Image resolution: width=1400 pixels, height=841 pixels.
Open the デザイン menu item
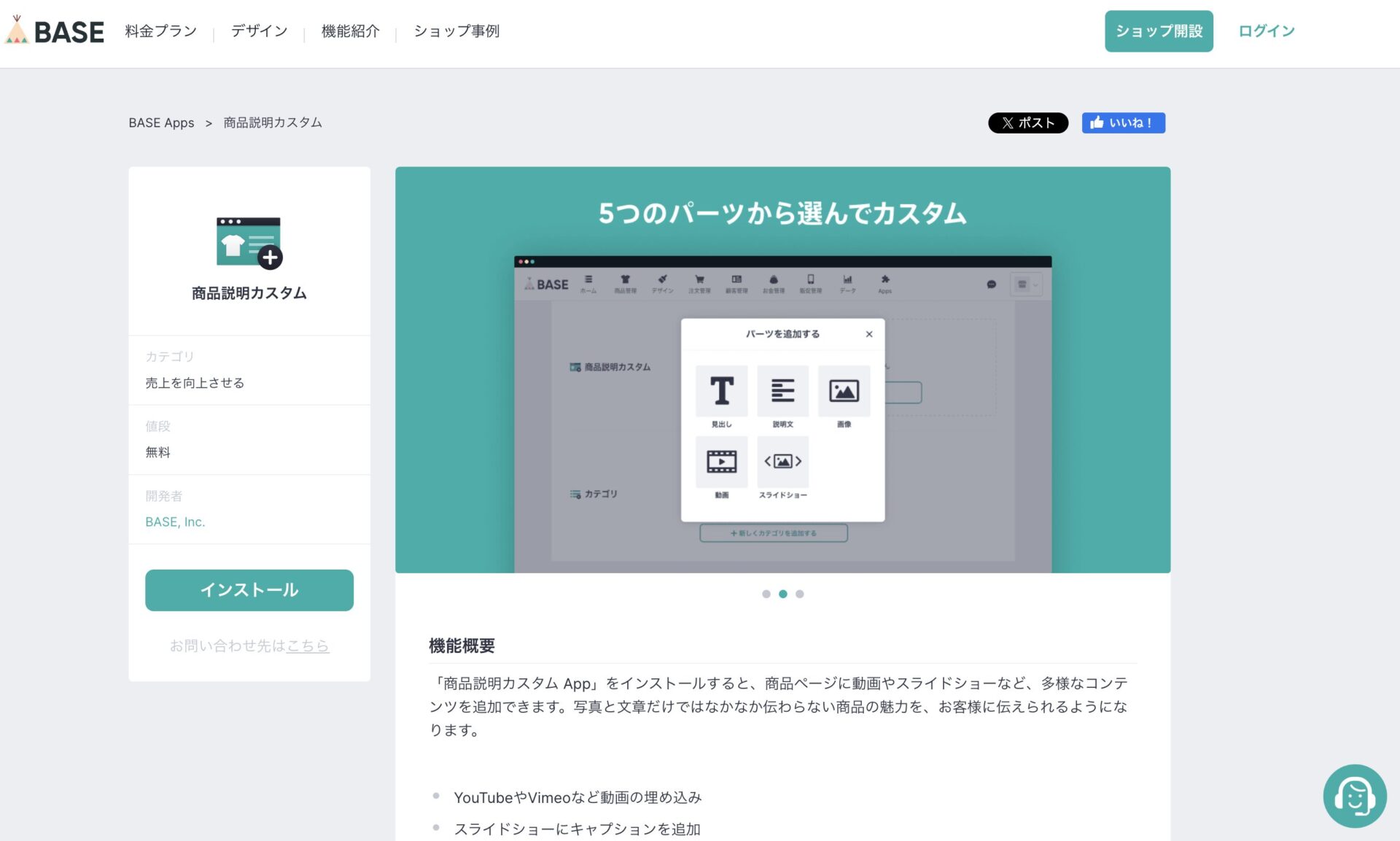pos(259,31)
